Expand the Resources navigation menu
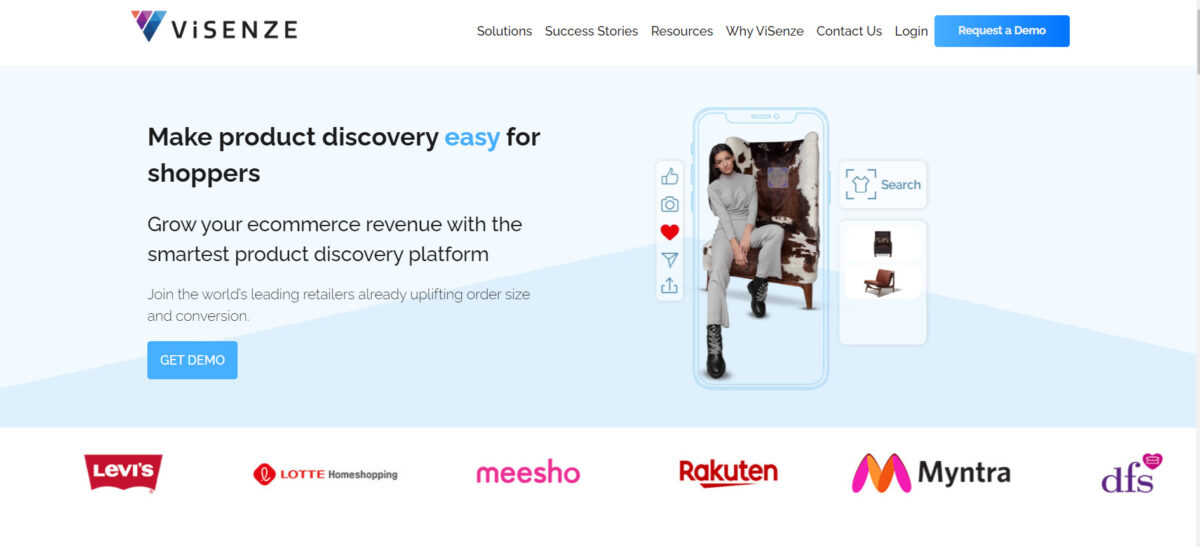1200x547 pixels. coord(682,31)
